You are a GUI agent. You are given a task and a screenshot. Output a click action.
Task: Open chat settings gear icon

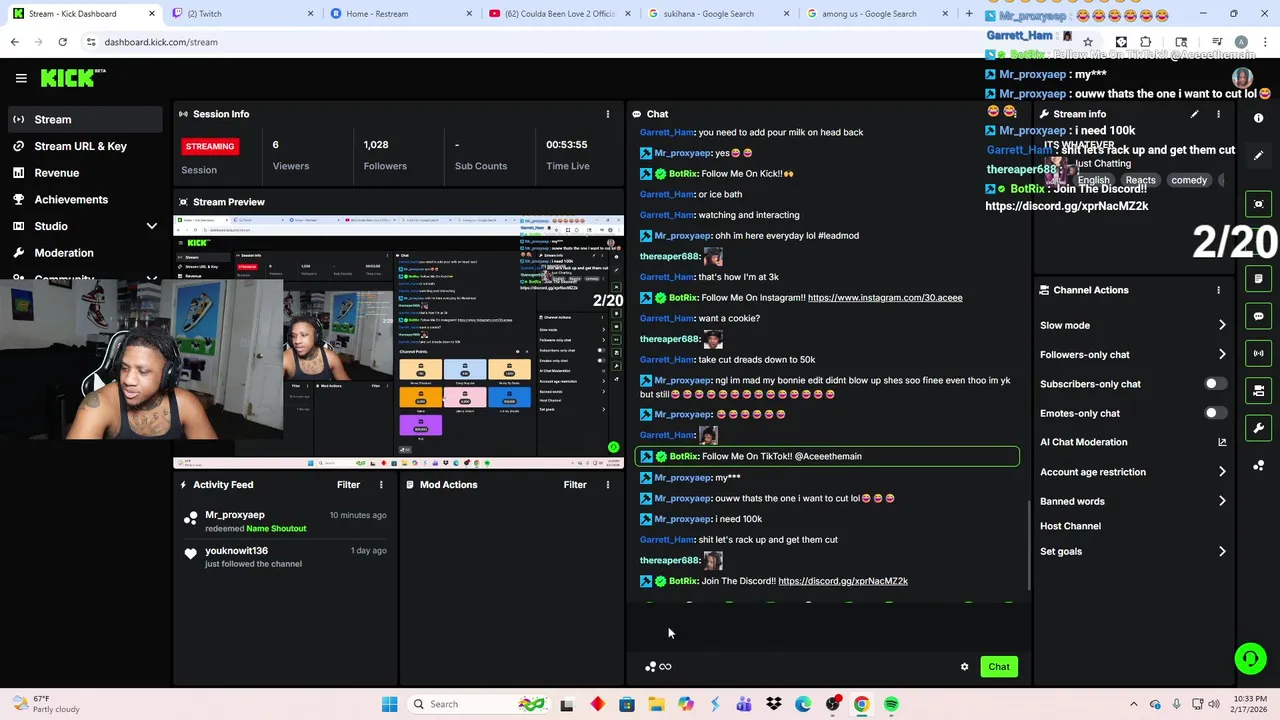pyautogui.click(x=964, y=667)
